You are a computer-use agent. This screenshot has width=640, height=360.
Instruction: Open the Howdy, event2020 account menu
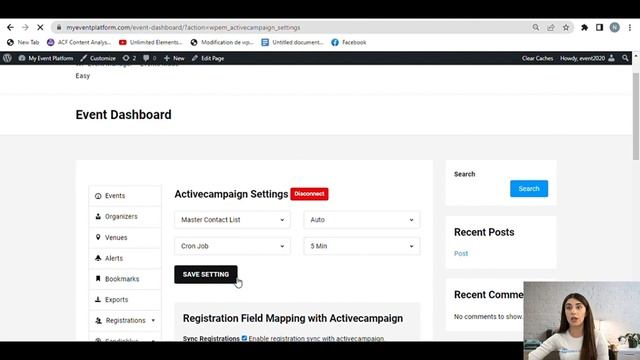(587, 58)
